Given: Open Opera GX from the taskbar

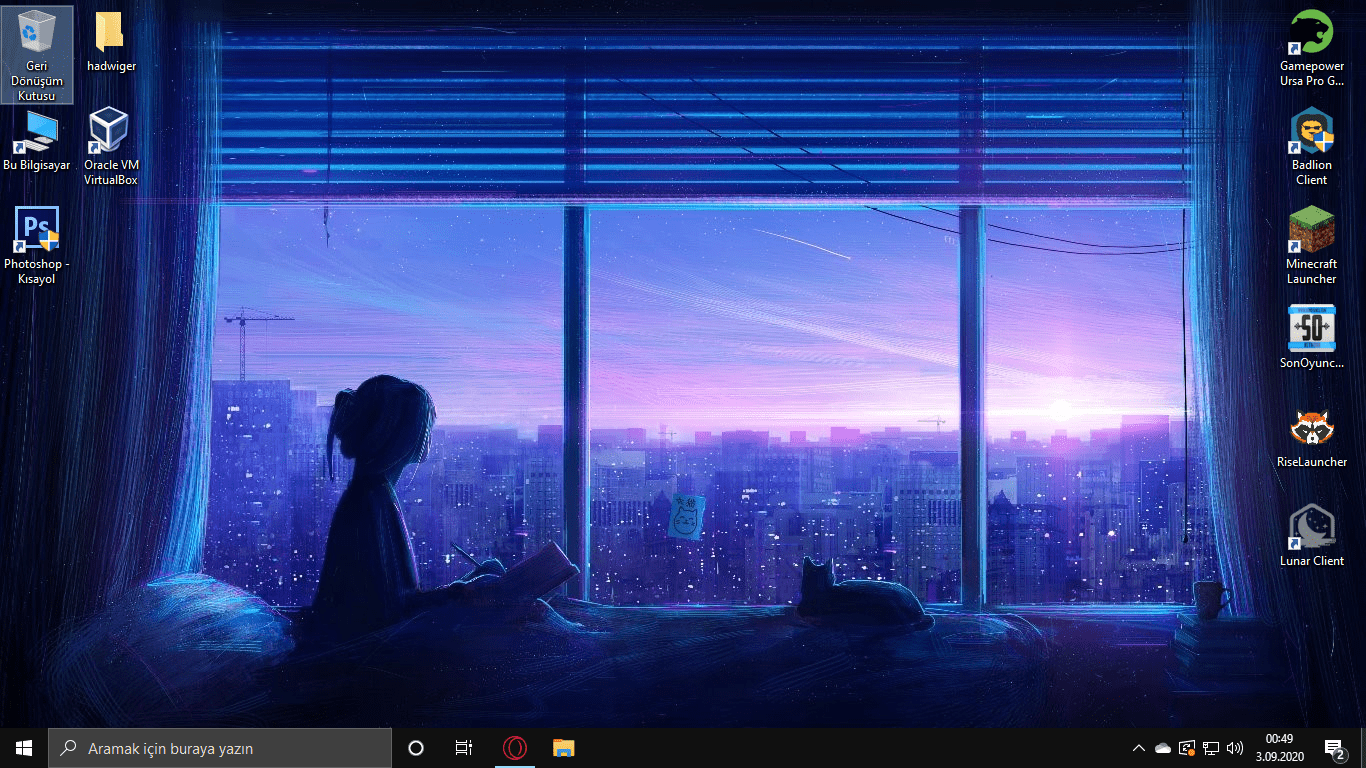Looking at the screenshot, I should point(515,747).
